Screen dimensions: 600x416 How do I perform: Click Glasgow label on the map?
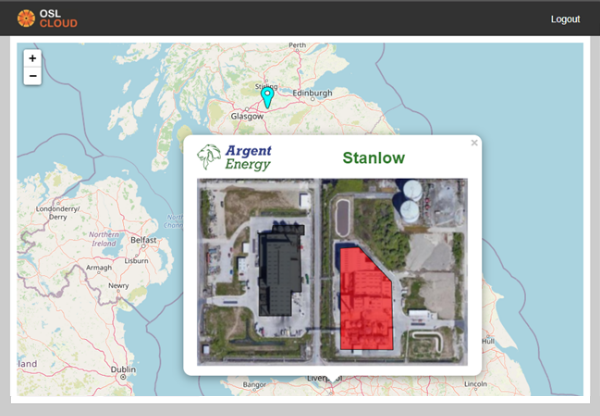coord(247,116)
